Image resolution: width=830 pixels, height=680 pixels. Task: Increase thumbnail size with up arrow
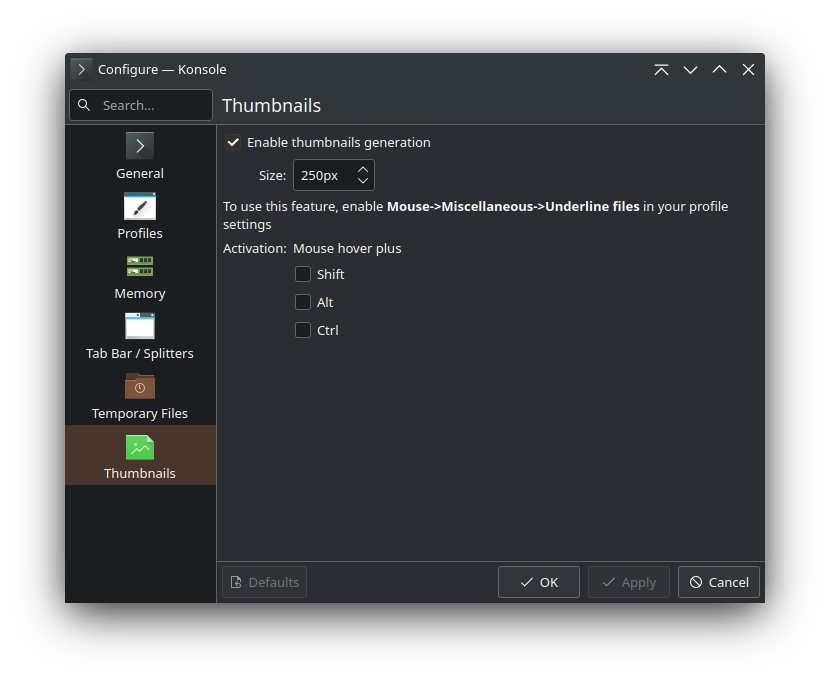tap(363, 169)
